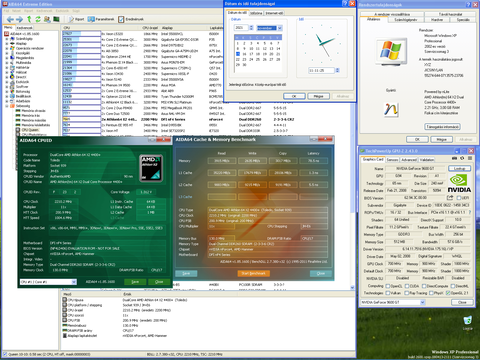
Task: Click the time field stepper under the clock
Action: (x=337, y=70)
